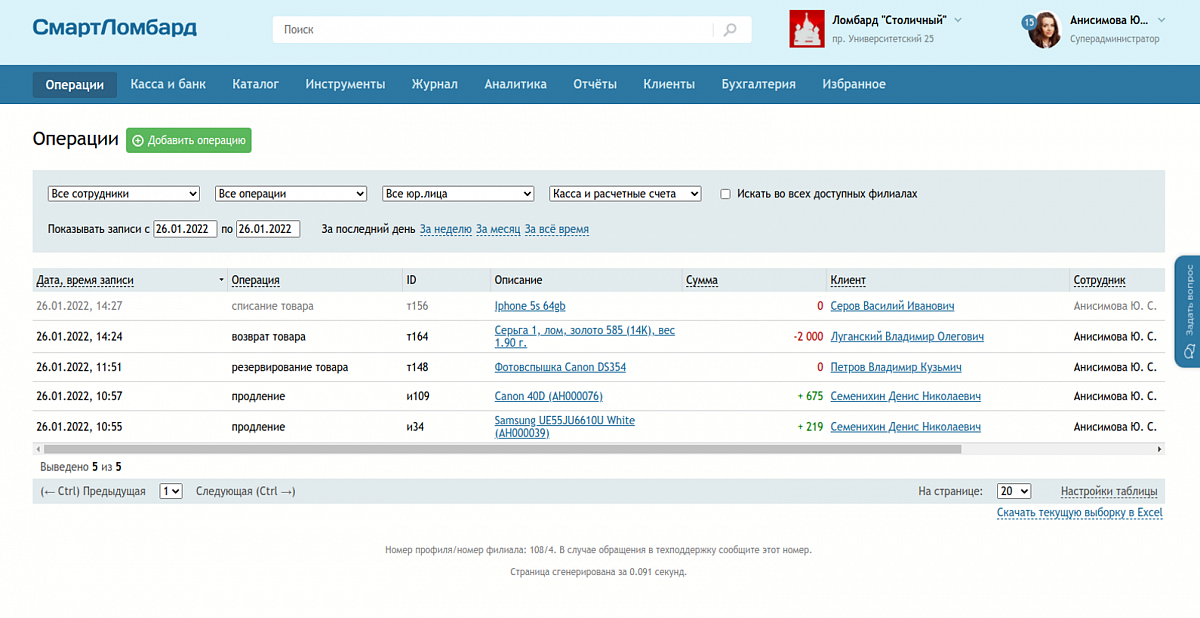
Task: Click the horizontal table scrollbar
Action: [x=500, y=450]
